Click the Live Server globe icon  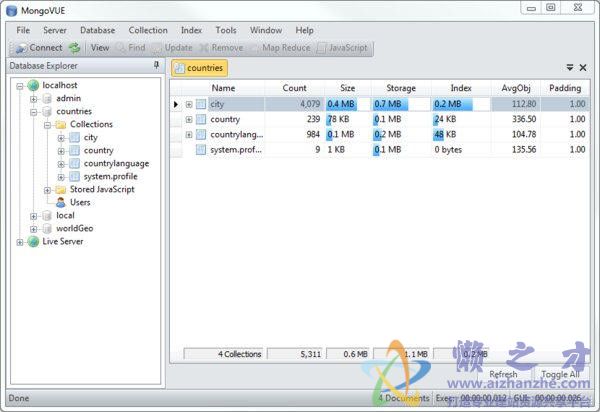[x=33, y=241]
